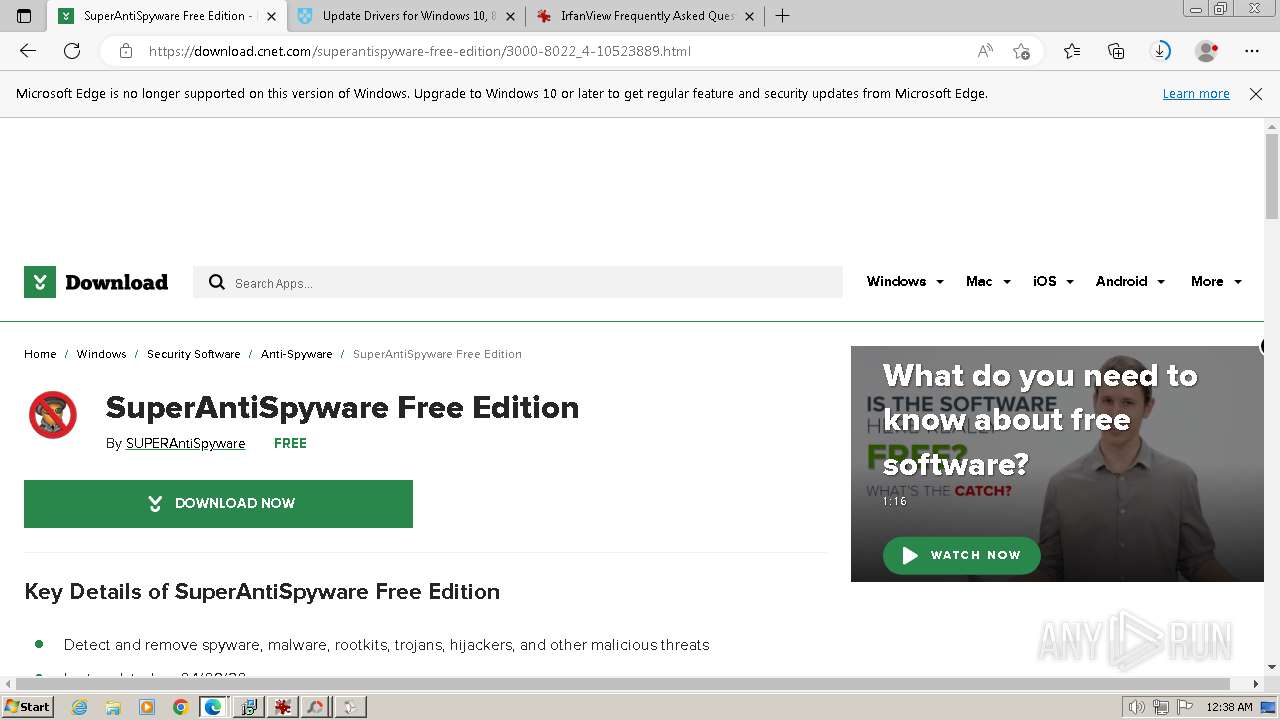Visit the SUPERAntiSpyware developer link
The image size is (1280, 720).
(x=185, y=443)
